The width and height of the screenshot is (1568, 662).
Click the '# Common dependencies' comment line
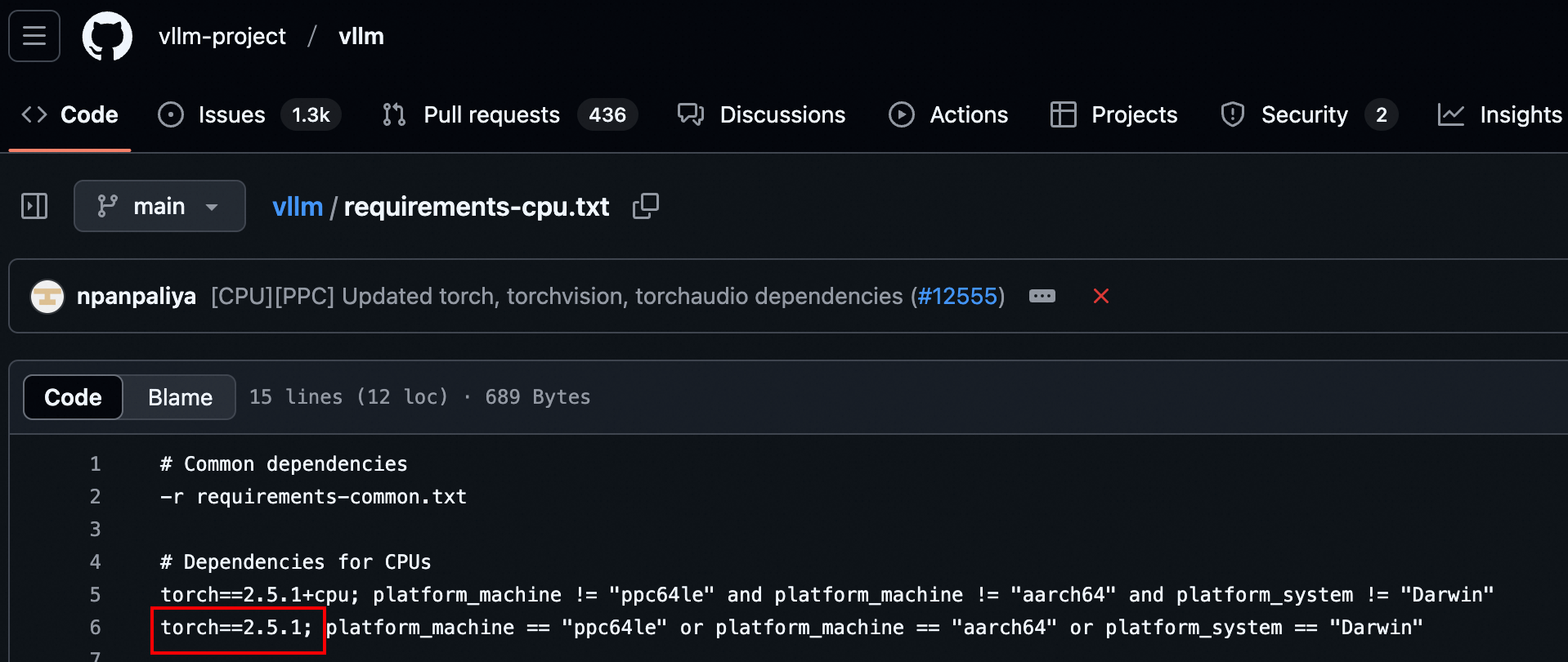(x=284, y=464)
